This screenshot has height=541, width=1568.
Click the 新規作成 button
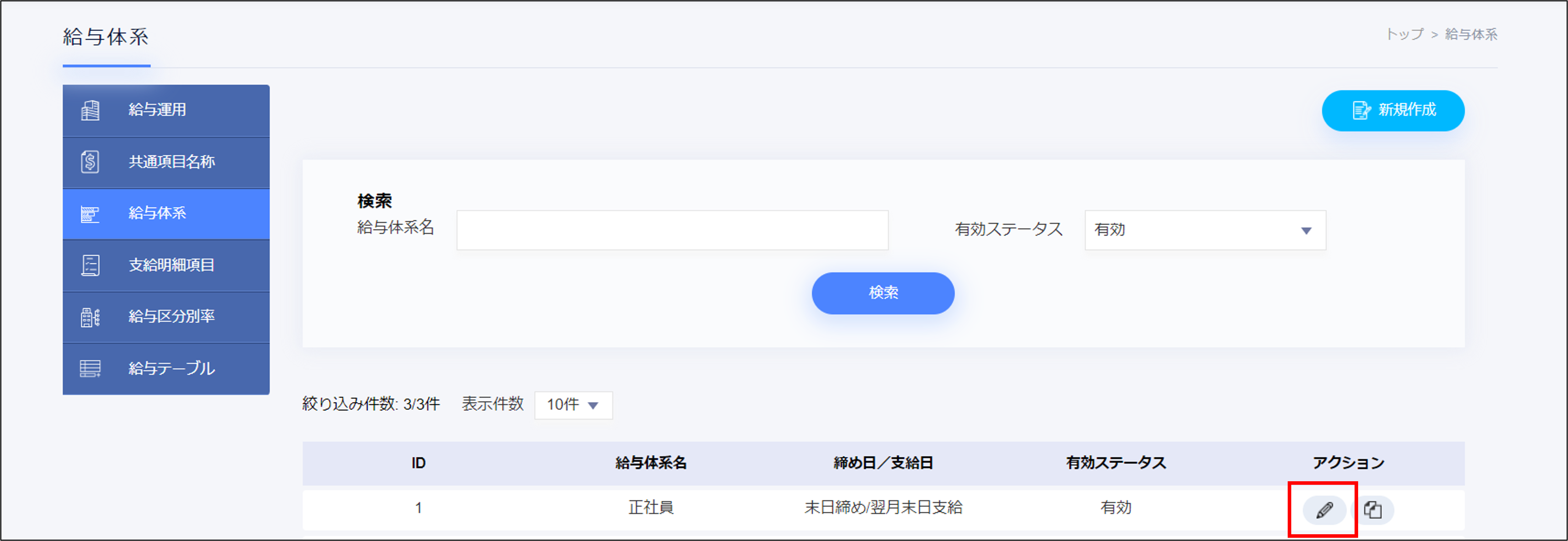pyautogui.click(x=1393, y=110)
